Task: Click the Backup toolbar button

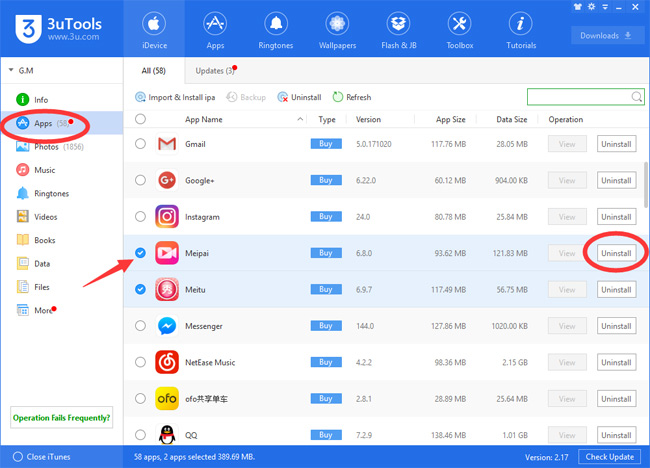Action: pyautogui.click(x=246, y=97)
